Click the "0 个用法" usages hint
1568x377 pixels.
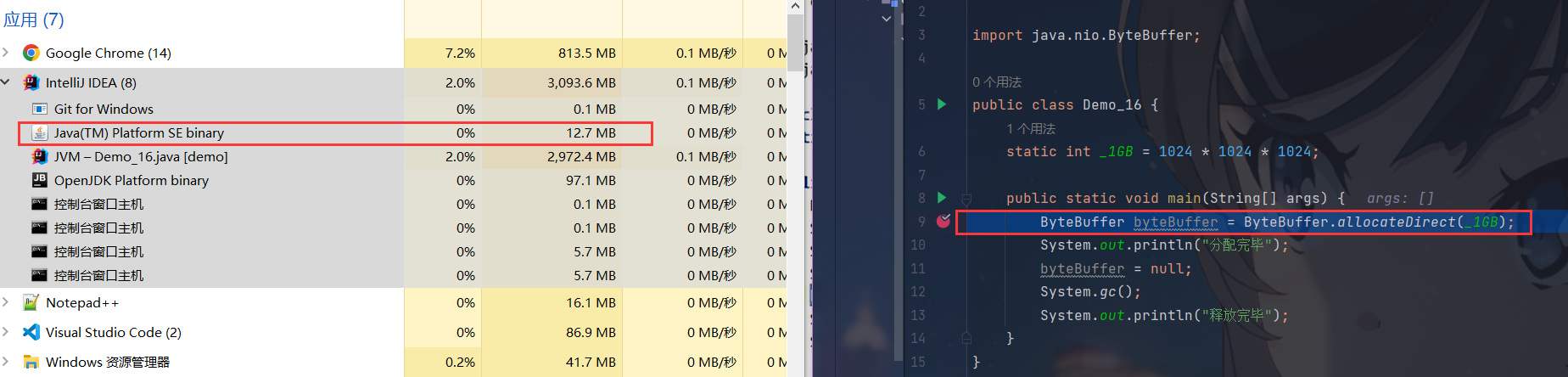click(x=996, y=82)
